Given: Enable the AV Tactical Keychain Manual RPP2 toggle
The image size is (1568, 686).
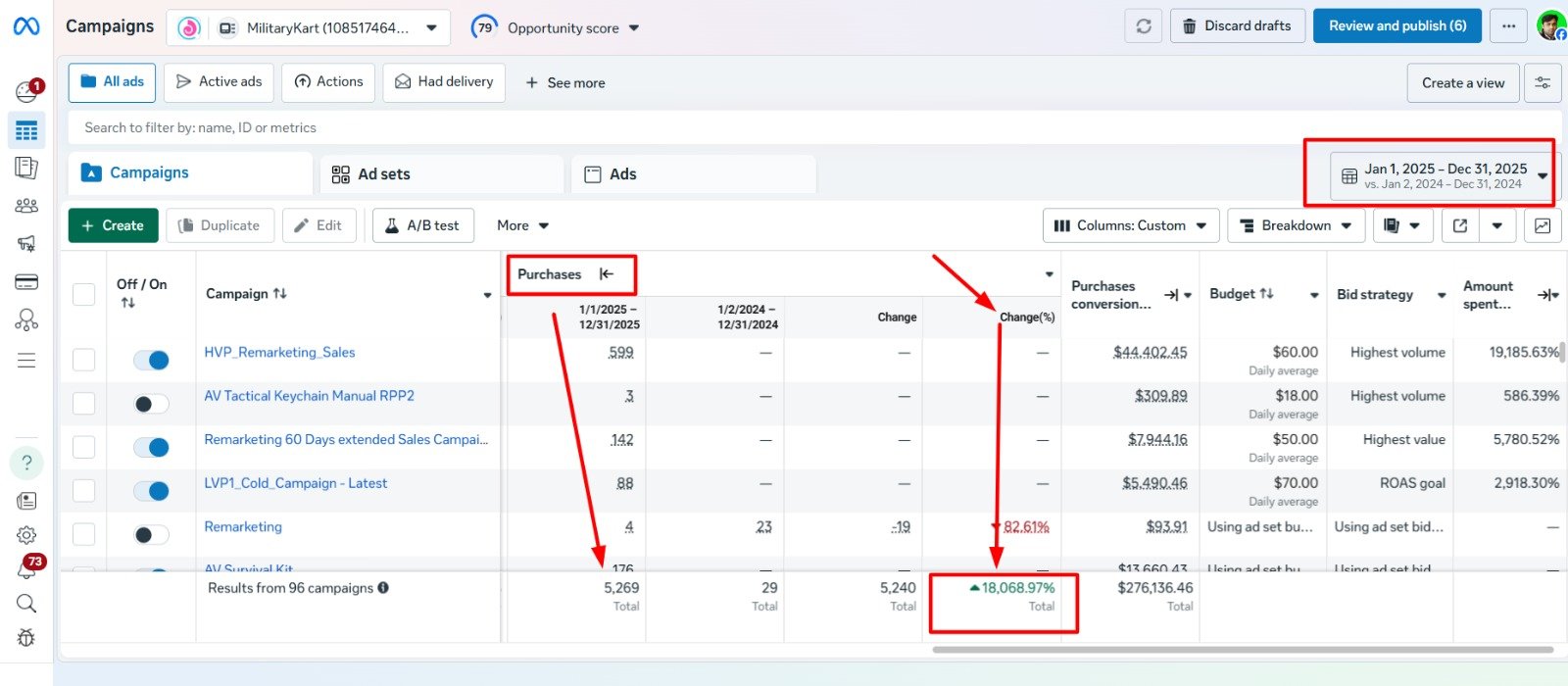Looking at the screenshot, I should pyautogui.click(x=152, y=404).
